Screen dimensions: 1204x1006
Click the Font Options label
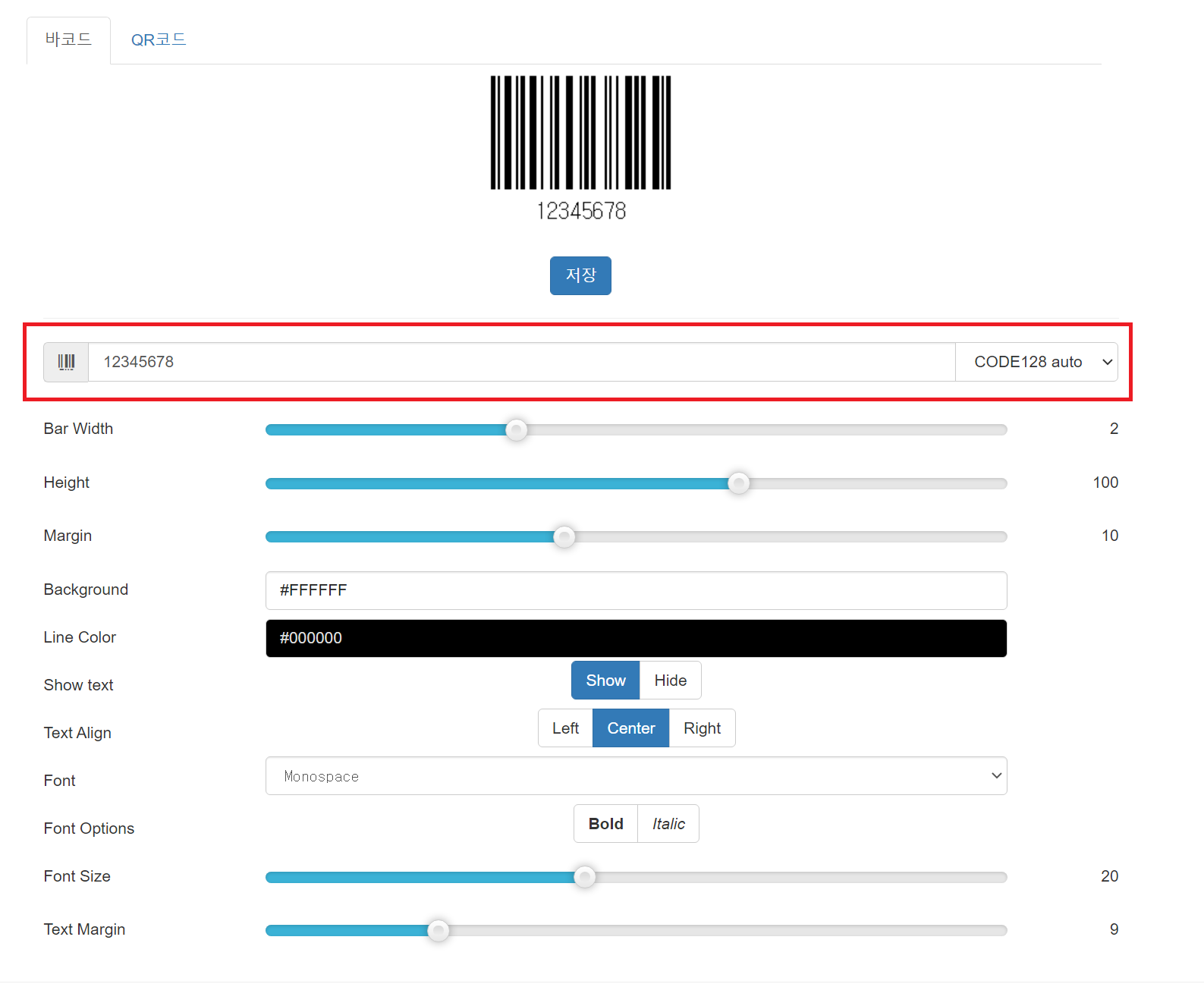coord(89,828)
